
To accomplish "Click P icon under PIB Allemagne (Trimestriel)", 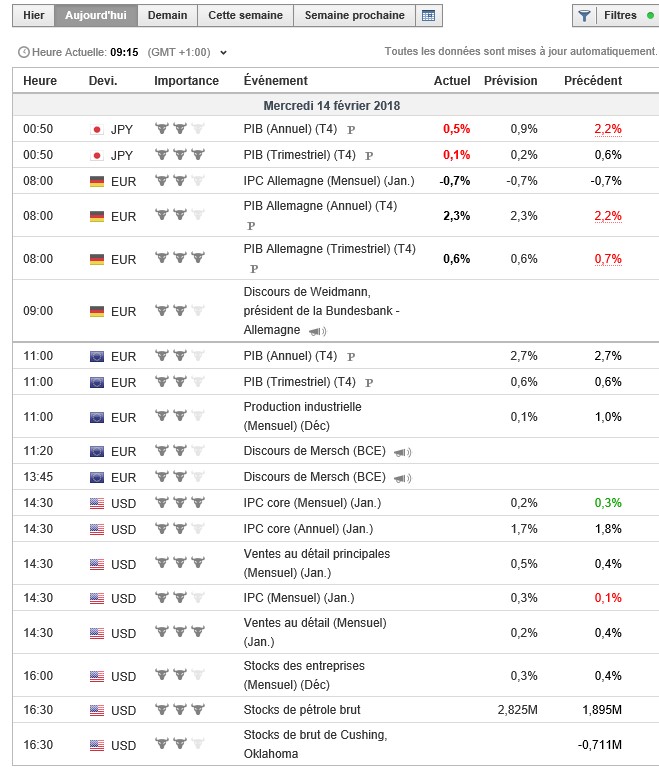I will [253, 269].
